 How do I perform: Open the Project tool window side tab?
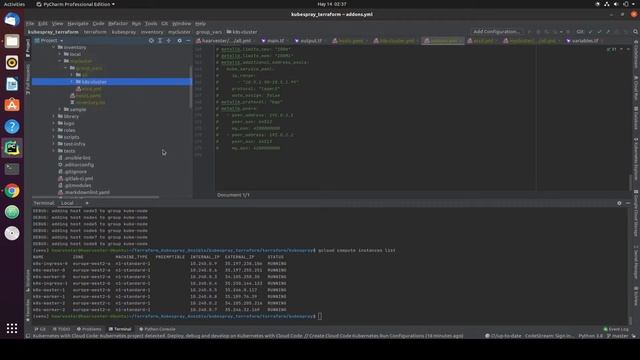[28, 49]
